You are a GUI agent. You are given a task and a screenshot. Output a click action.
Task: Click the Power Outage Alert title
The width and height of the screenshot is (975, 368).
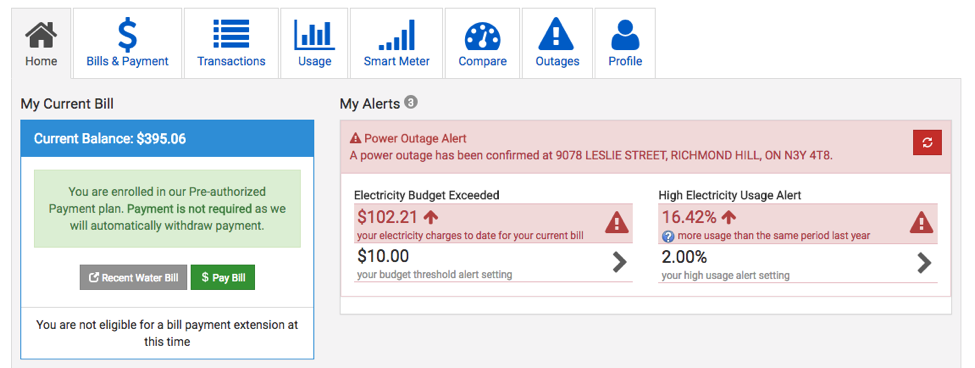click(415, 138)
